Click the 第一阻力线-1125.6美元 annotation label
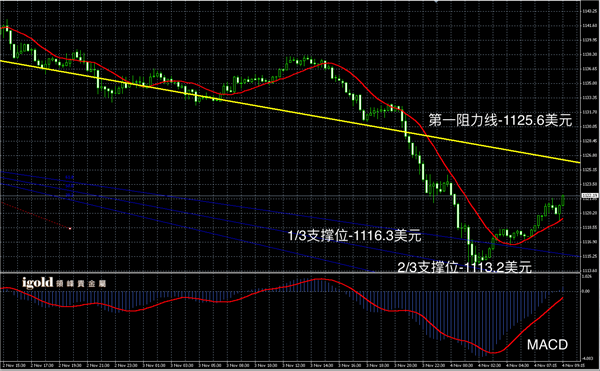The height and width of the screenshot is (371, 600). [x=500, y=120]
